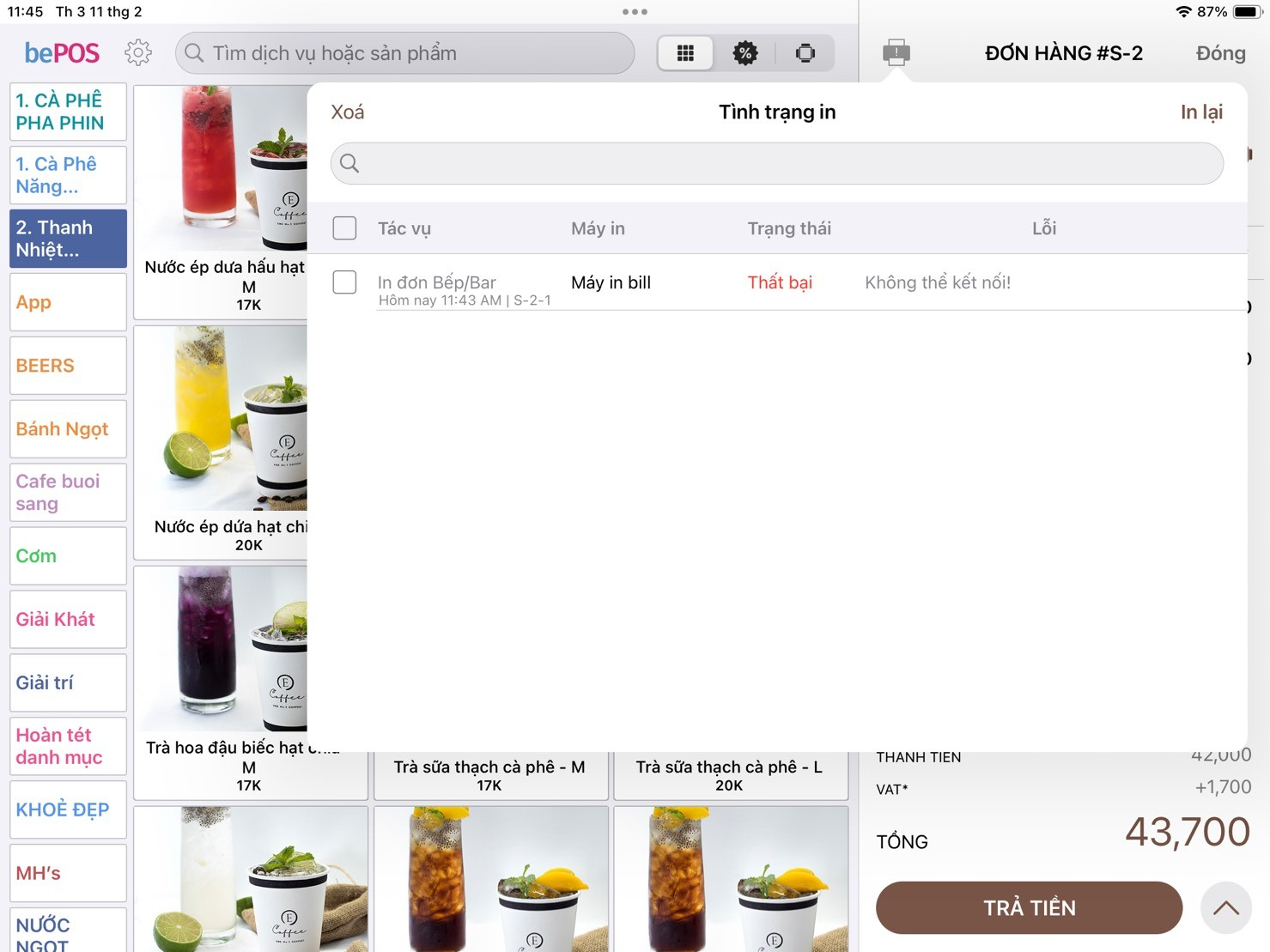Screen dimensions: 1270x952
Task: Tap Máy in bill printer name
Action: (x=611, y=282)
